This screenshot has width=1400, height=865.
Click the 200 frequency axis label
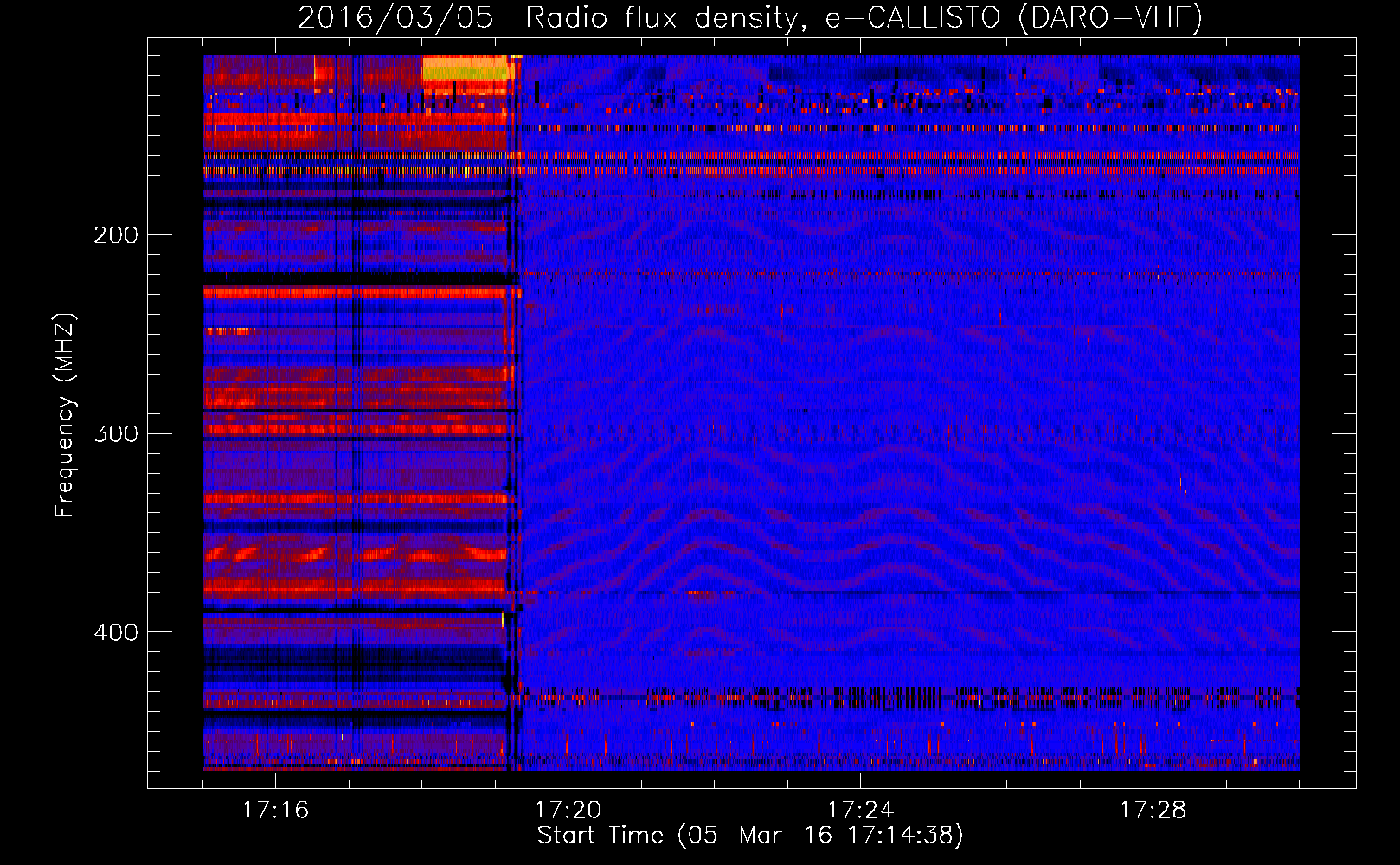116,235
